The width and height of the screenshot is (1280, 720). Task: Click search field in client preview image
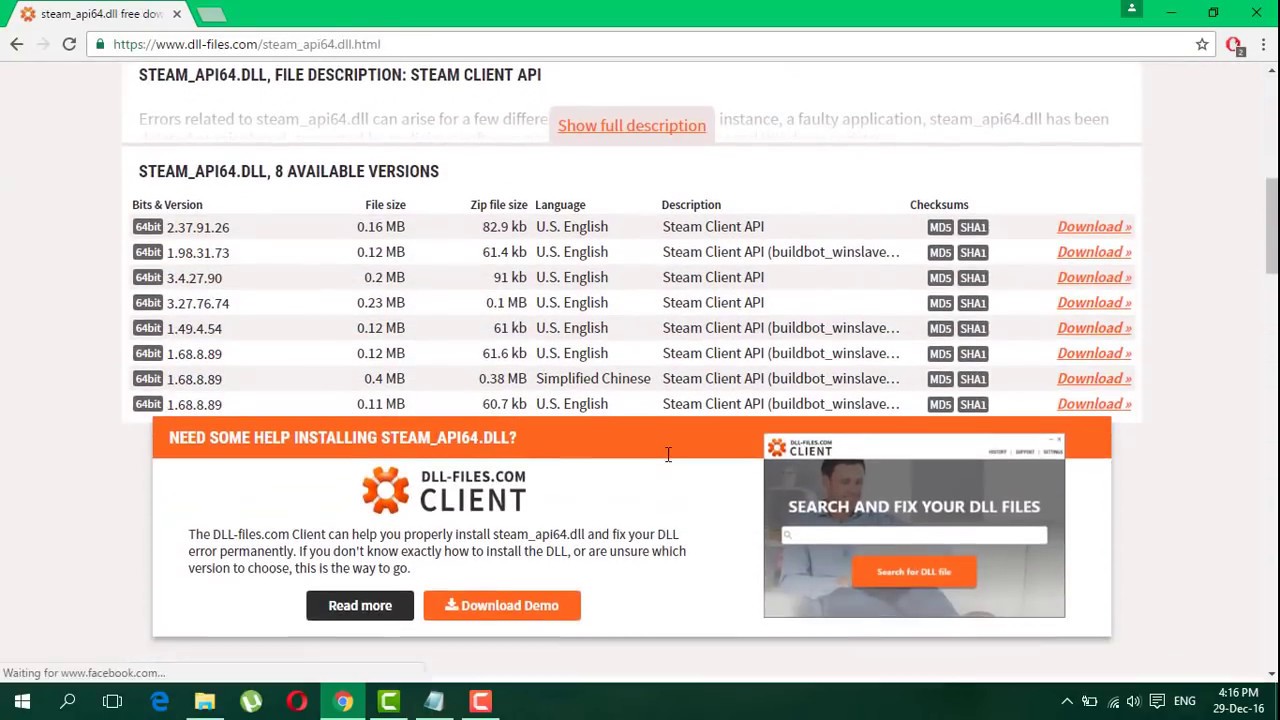click(x=914, y=535)
